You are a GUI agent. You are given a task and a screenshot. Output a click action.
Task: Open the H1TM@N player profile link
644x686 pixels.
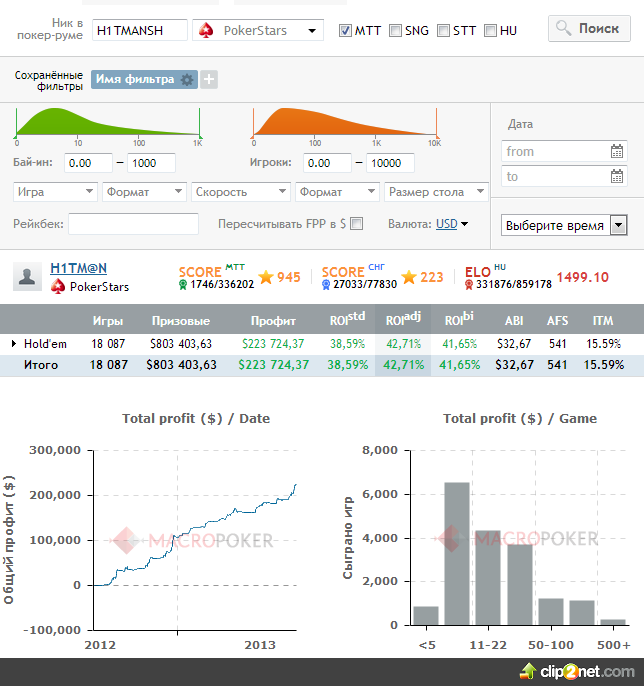coord(79,268)
